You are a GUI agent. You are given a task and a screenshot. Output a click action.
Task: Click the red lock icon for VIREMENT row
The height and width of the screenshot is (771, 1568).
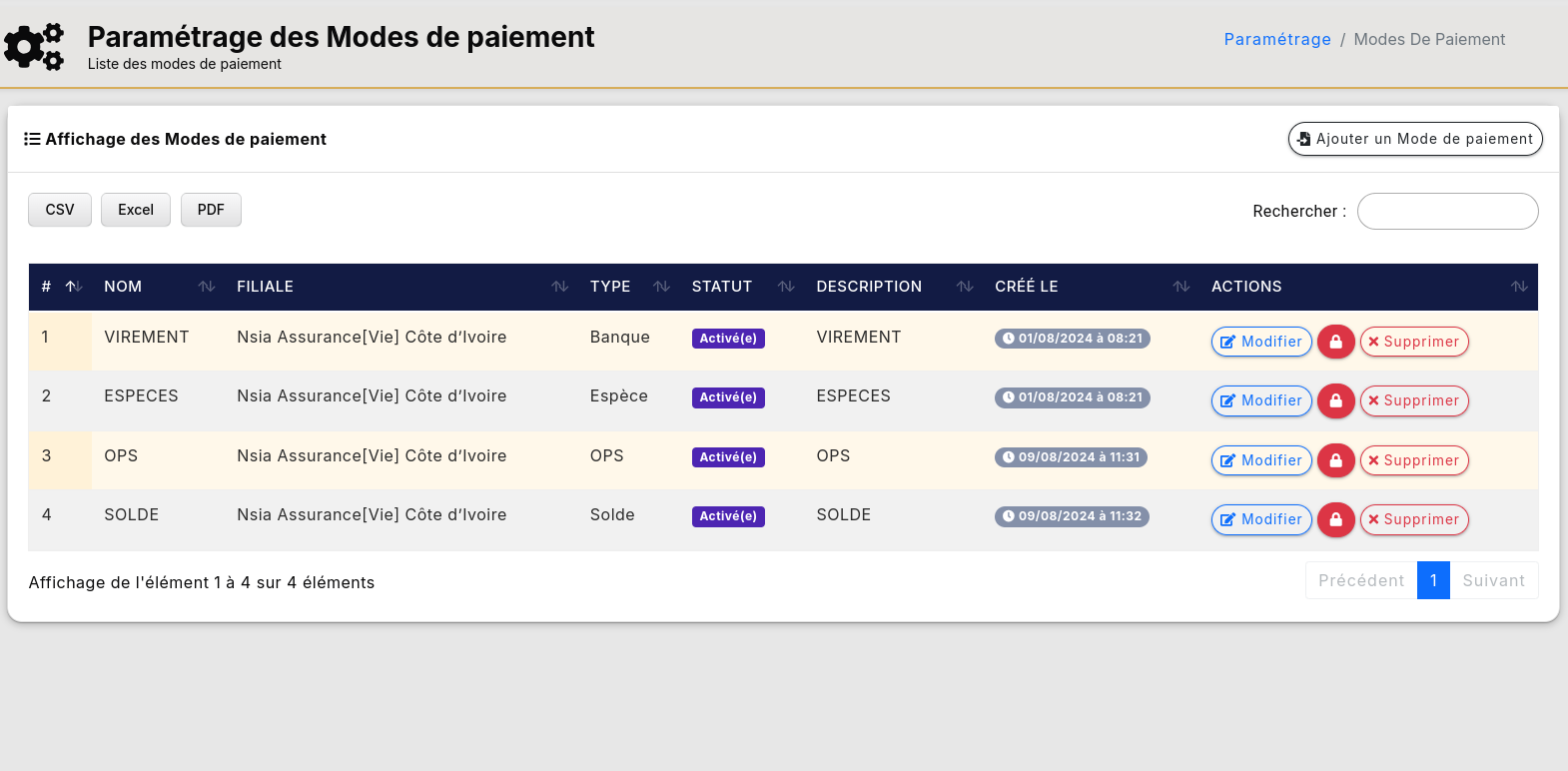point(1335,342)
